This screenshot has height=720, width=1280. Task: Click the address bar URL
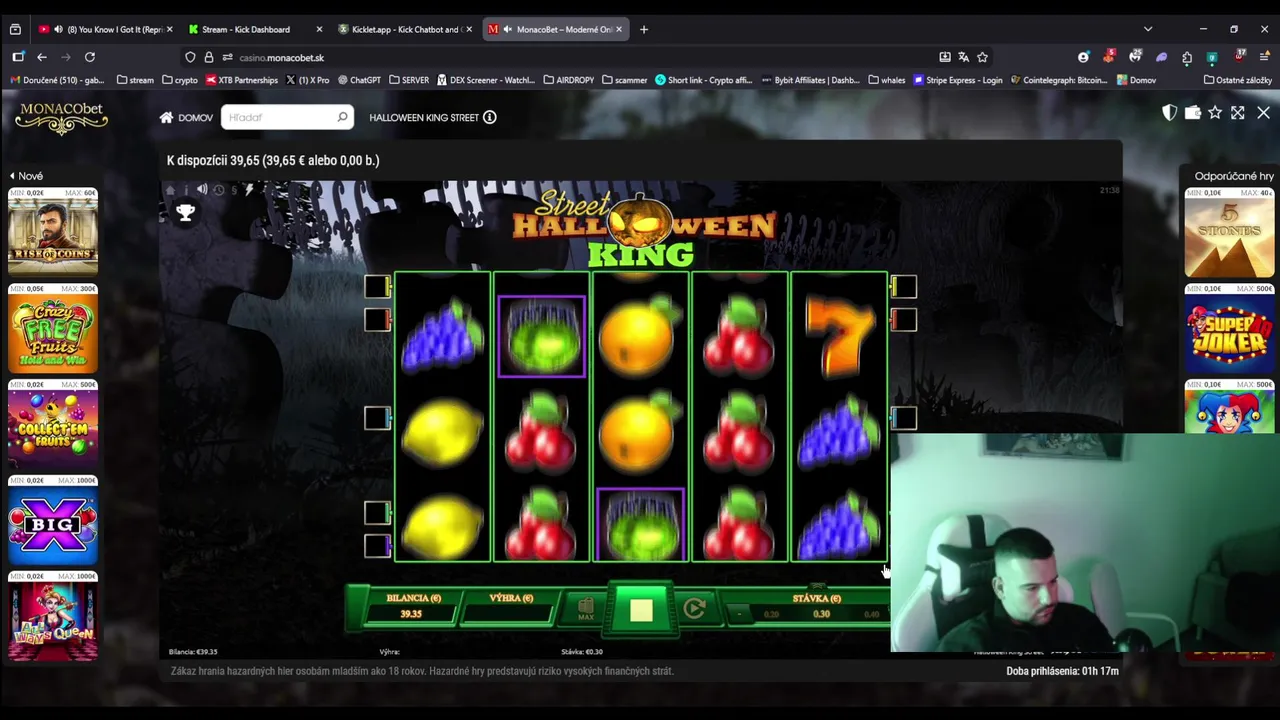click(x=281, y=58)
